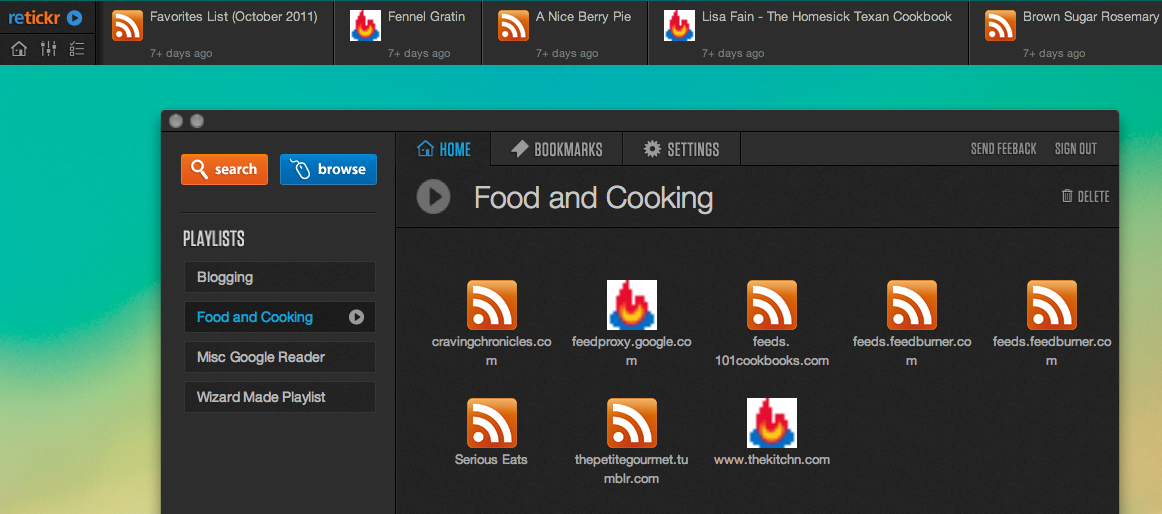
Task: Click RSS icon beside Brown Sugar Rosemary
Action: 1000,25
